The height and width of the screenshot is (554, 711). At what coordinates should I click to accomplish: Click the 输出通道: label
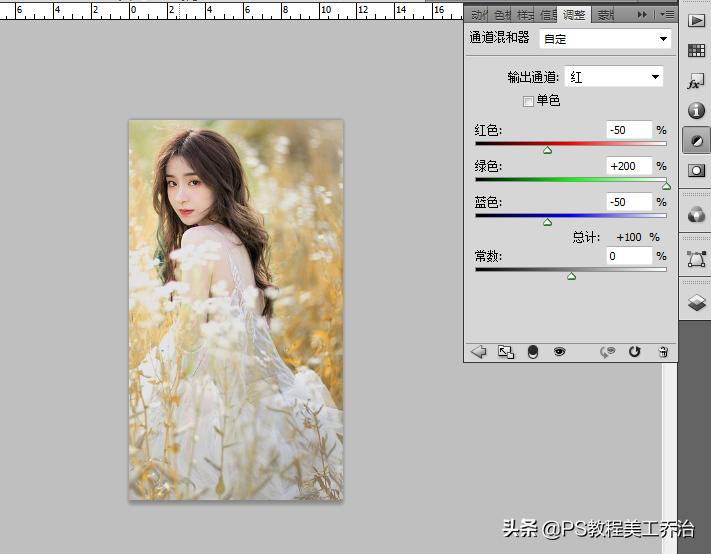533,77
